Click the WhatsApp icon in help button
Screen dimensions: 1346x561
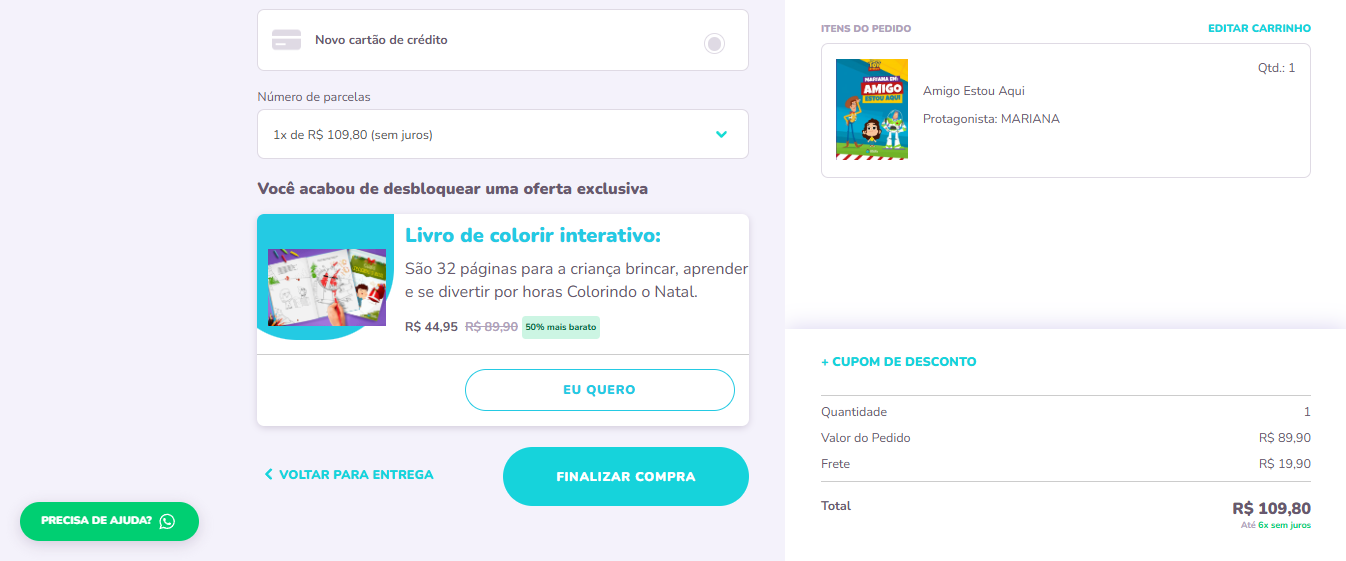tap(167, 521)
